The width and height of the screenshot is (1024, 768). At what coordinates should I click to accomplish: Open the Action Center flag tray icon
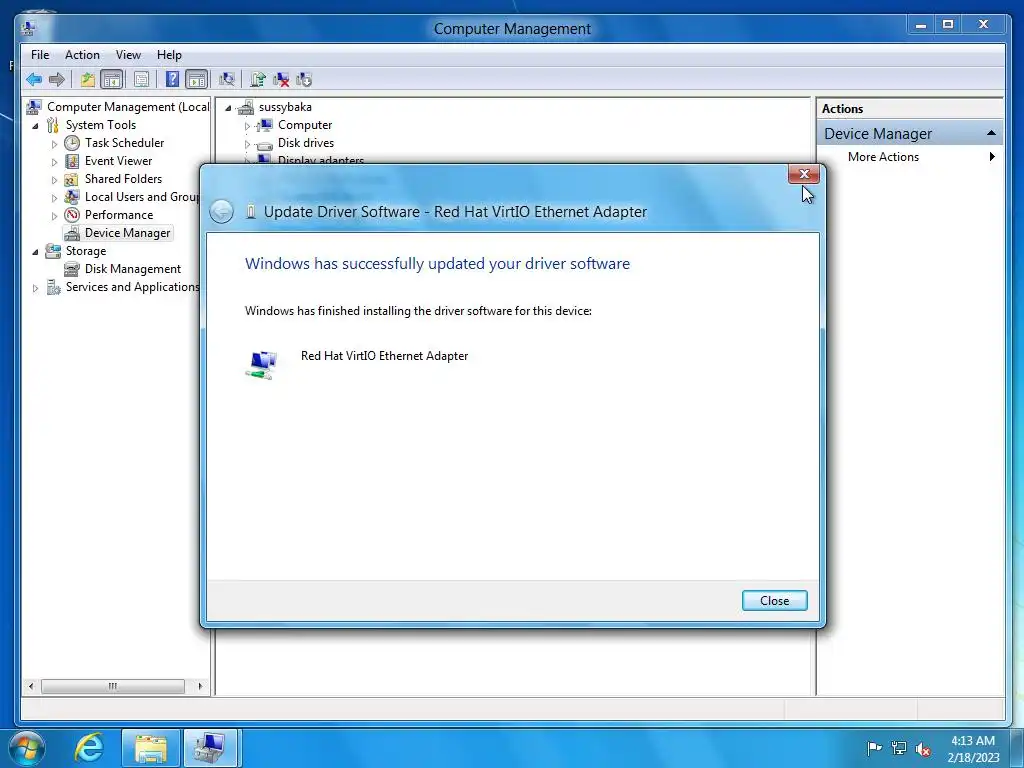pyautogui.click(x=874, y=748)
